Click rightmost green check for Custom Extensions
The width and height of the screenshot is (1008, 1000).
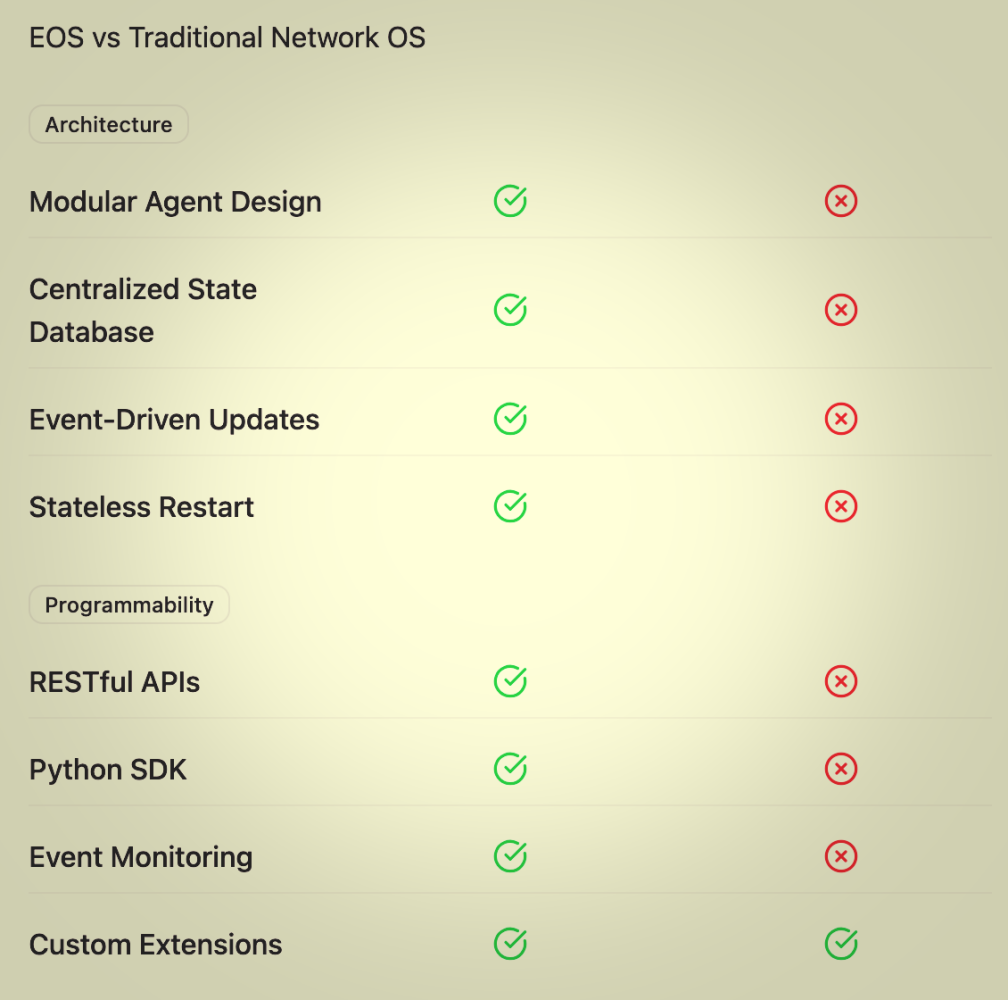tap(841, 944)
